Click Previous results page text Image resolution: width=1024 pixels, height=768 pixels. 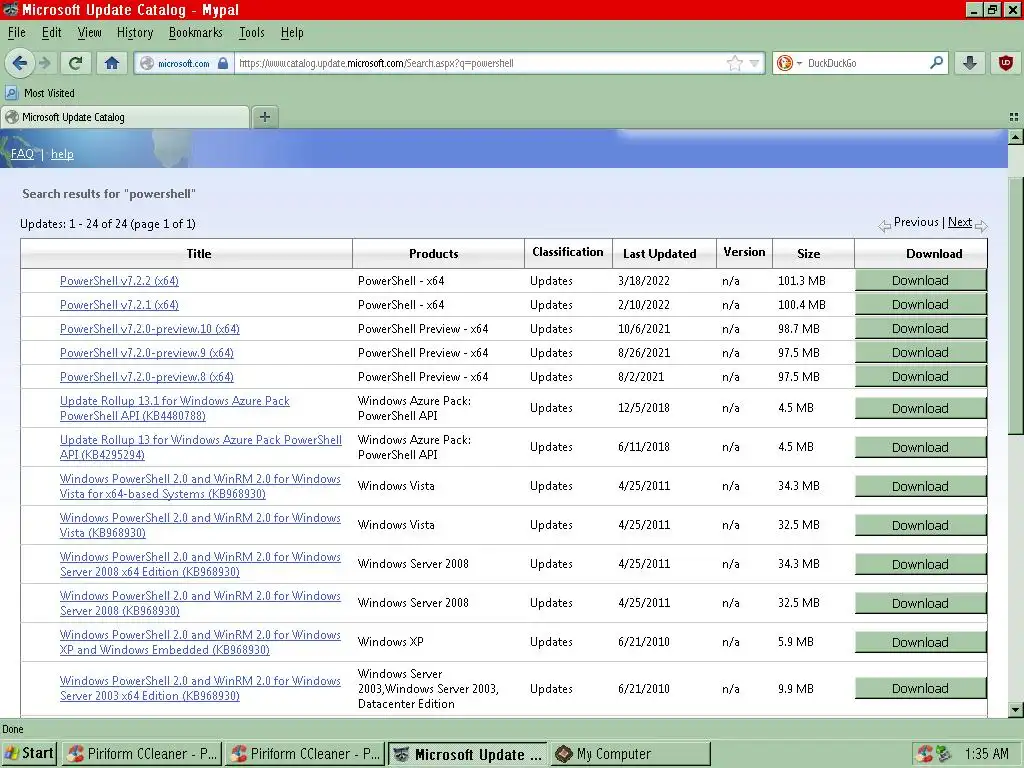pos(916,222)
